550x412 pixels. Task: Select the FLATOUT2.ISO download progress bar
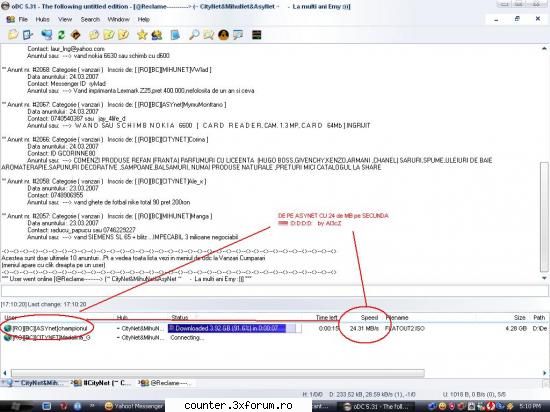[235, 328]
